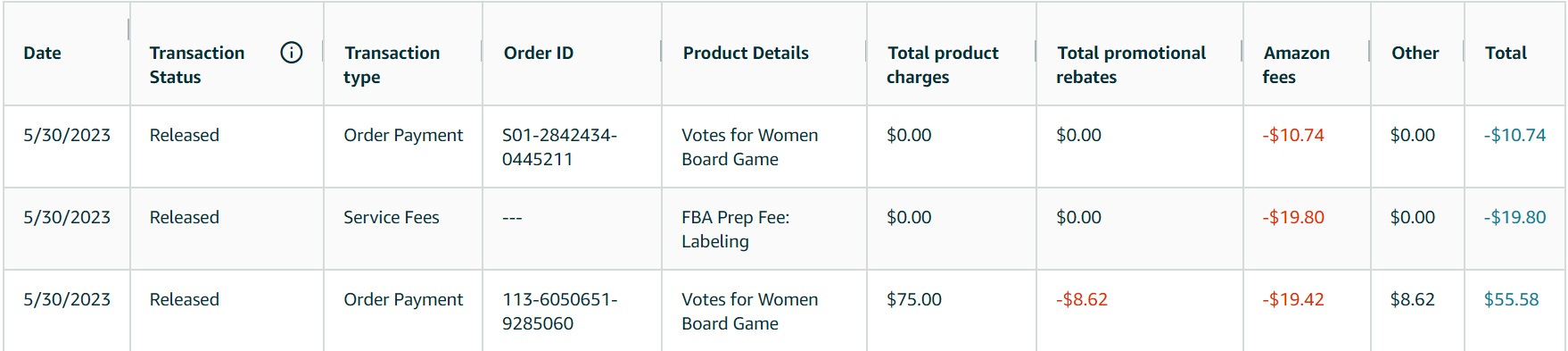Select the Transaction Status column header
Screen dimensions: 1568x351
196,64
